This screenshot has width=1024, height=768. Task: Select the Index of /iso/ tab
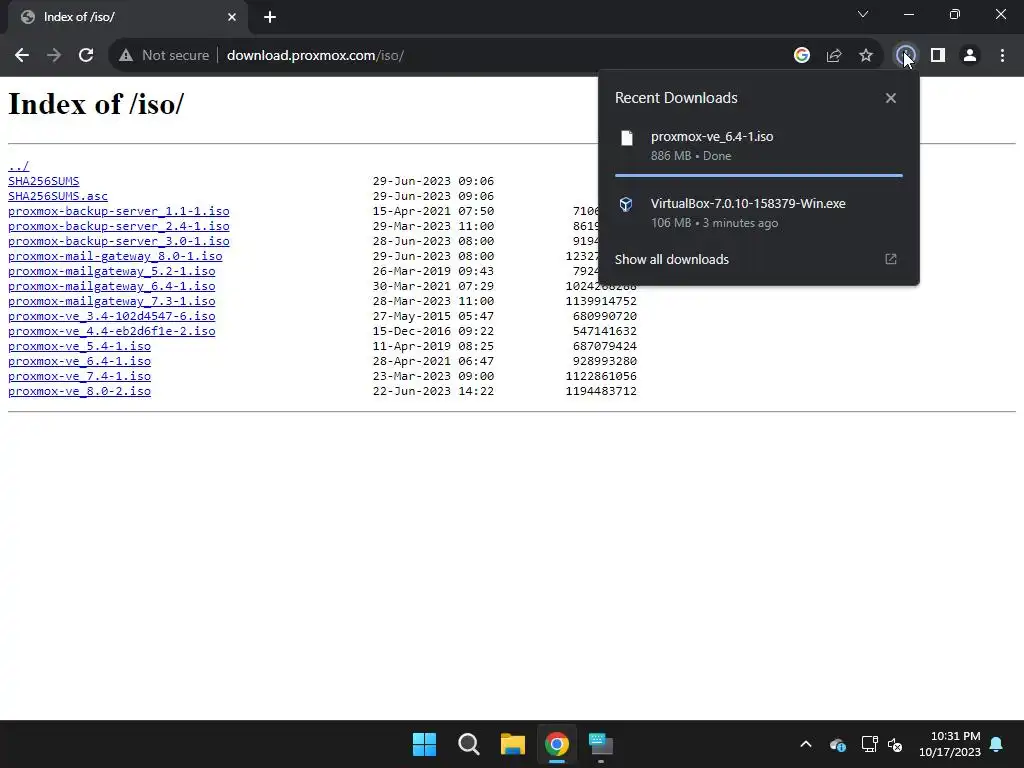coord(127,17)
